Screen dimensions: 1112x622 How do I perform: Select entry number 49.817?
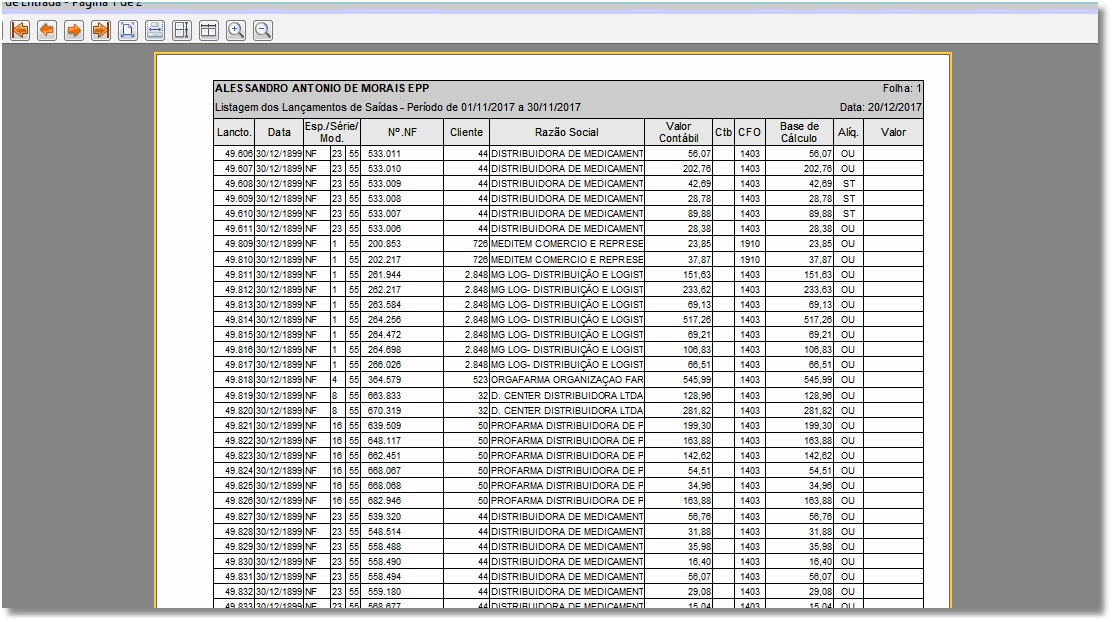(238, 365)
